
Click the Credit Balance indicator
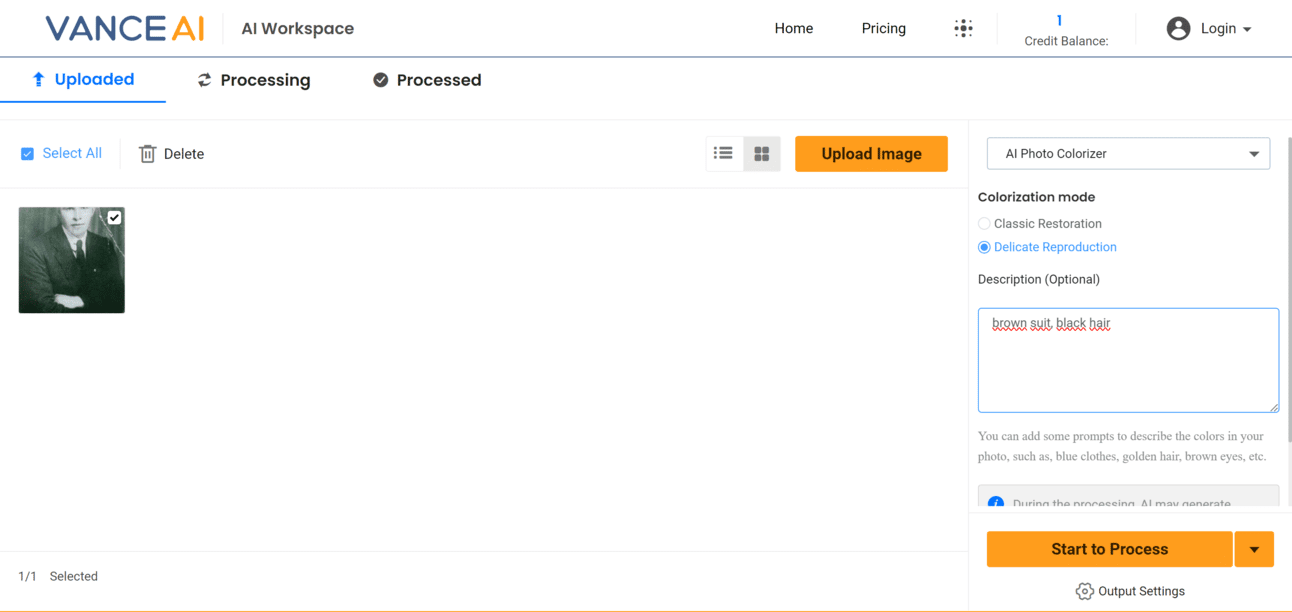click(x=1066, y=30)
